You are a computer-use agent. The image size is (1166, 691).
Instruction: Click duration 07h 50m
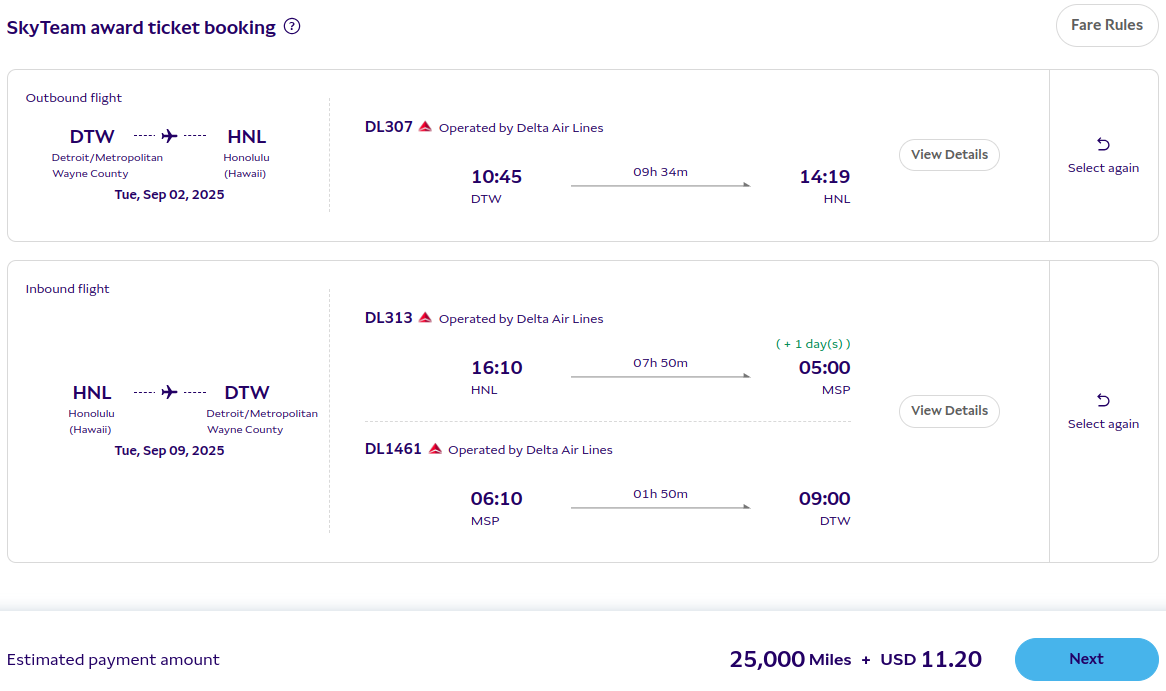click(x=660, y=363)
